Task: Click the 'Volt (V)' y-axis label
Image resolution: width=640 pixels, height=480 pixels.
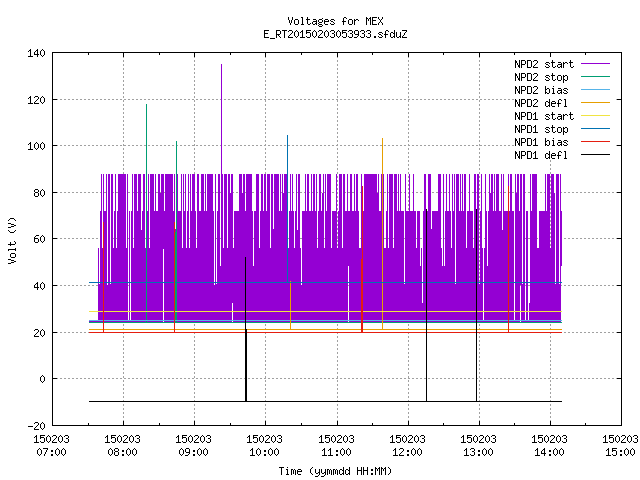Action: pyautogui.click(x=13, y=240)
